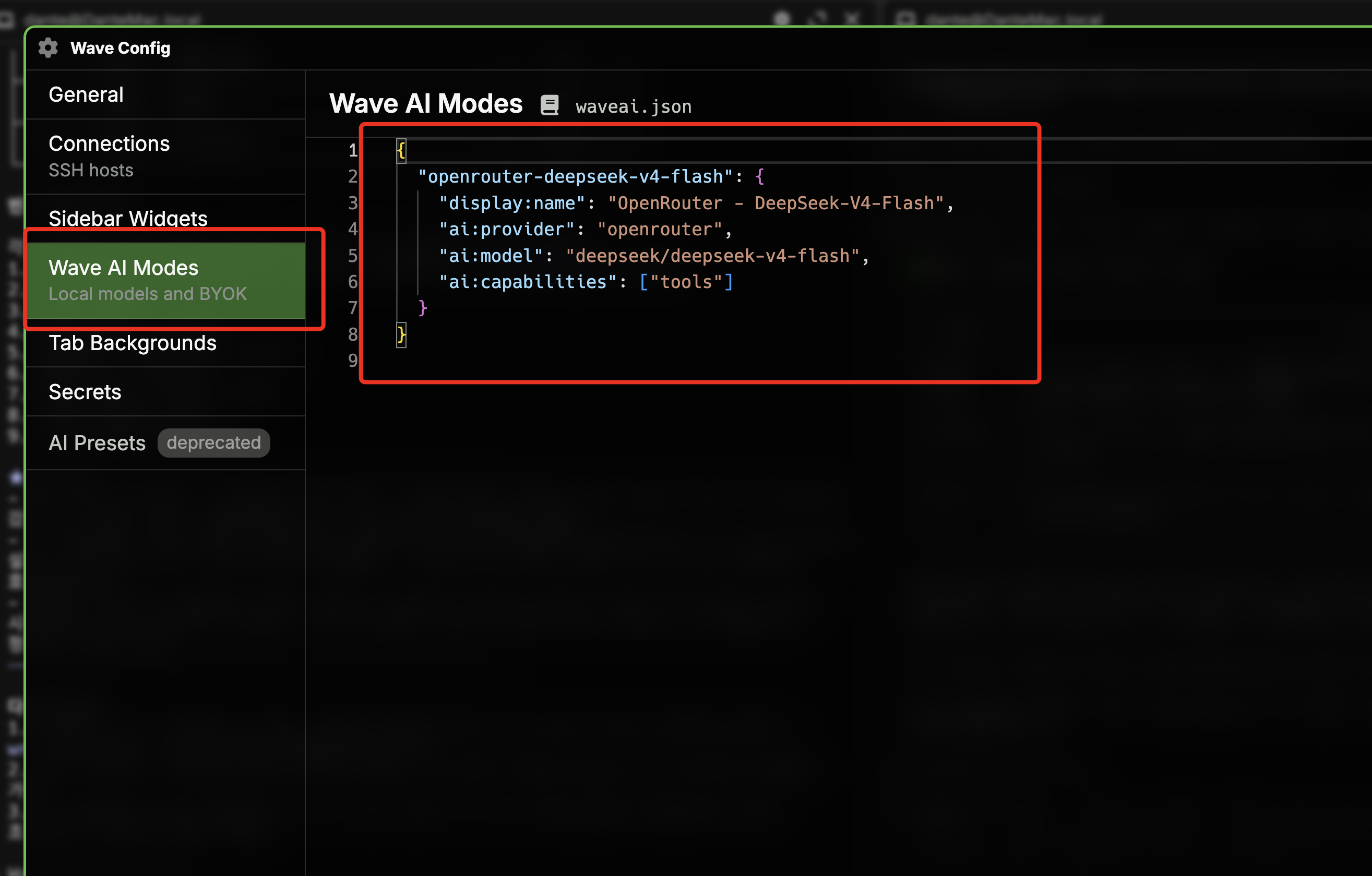Viewport: 1372px width, 876px height.
Task: Click the "ai:provider" key
Action: pos(507,230)
